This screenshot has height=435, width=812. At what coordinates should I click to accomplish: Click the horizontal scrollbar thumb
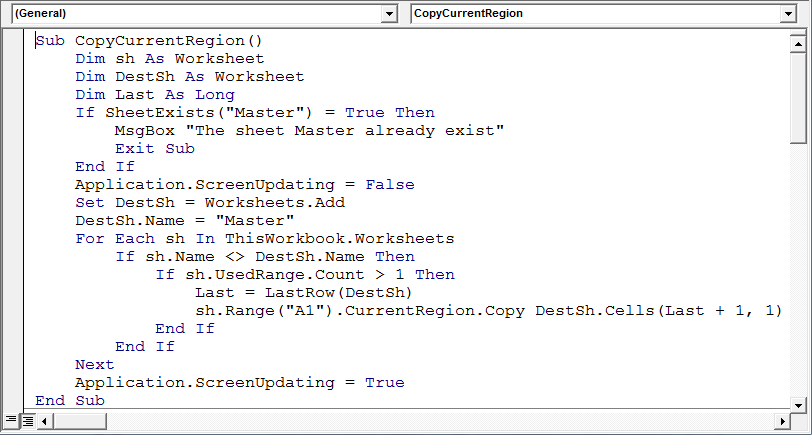tap(79, 421)
